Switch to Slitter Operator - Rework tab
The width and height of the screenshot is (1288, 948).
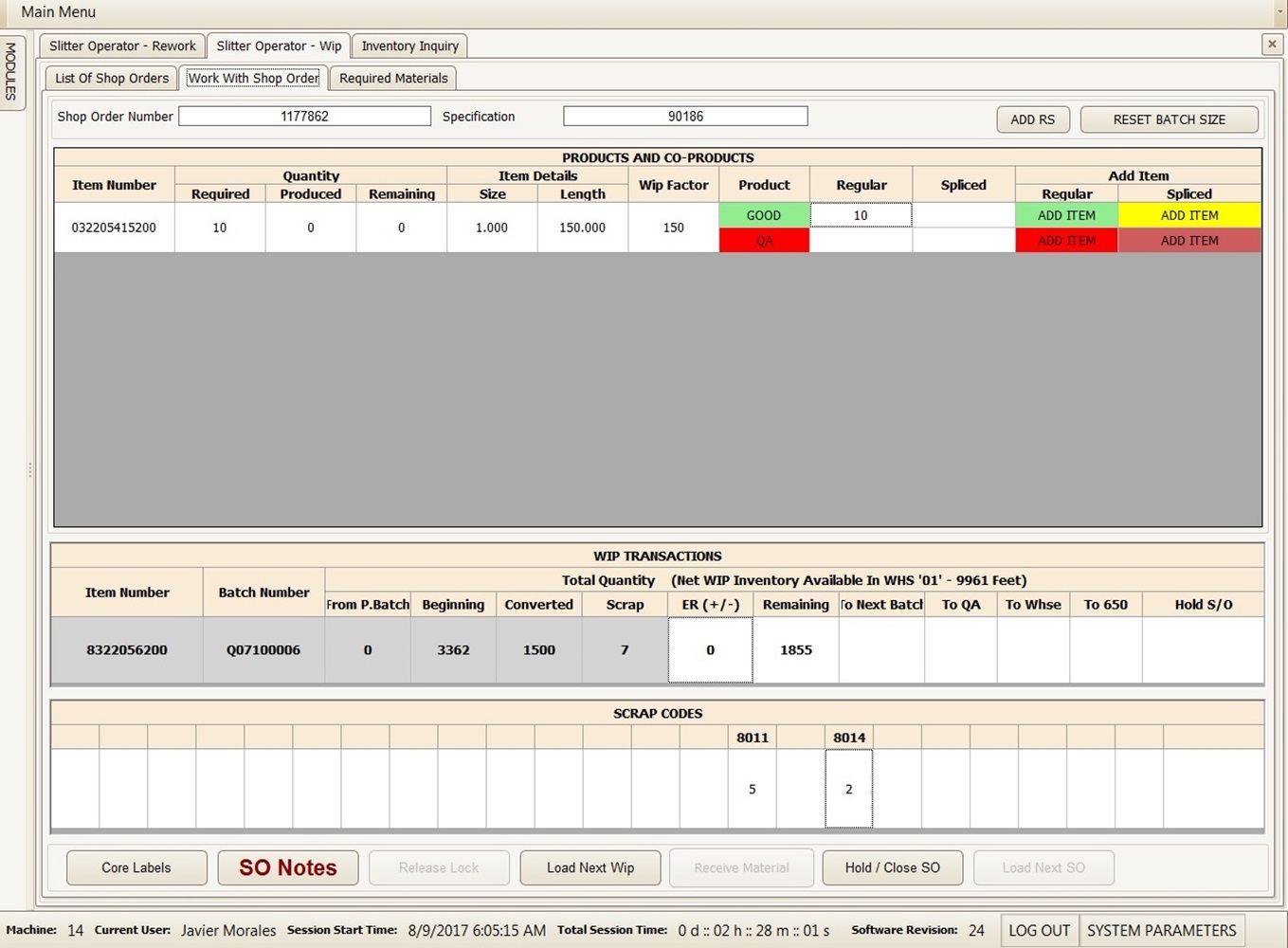point(122,46)
